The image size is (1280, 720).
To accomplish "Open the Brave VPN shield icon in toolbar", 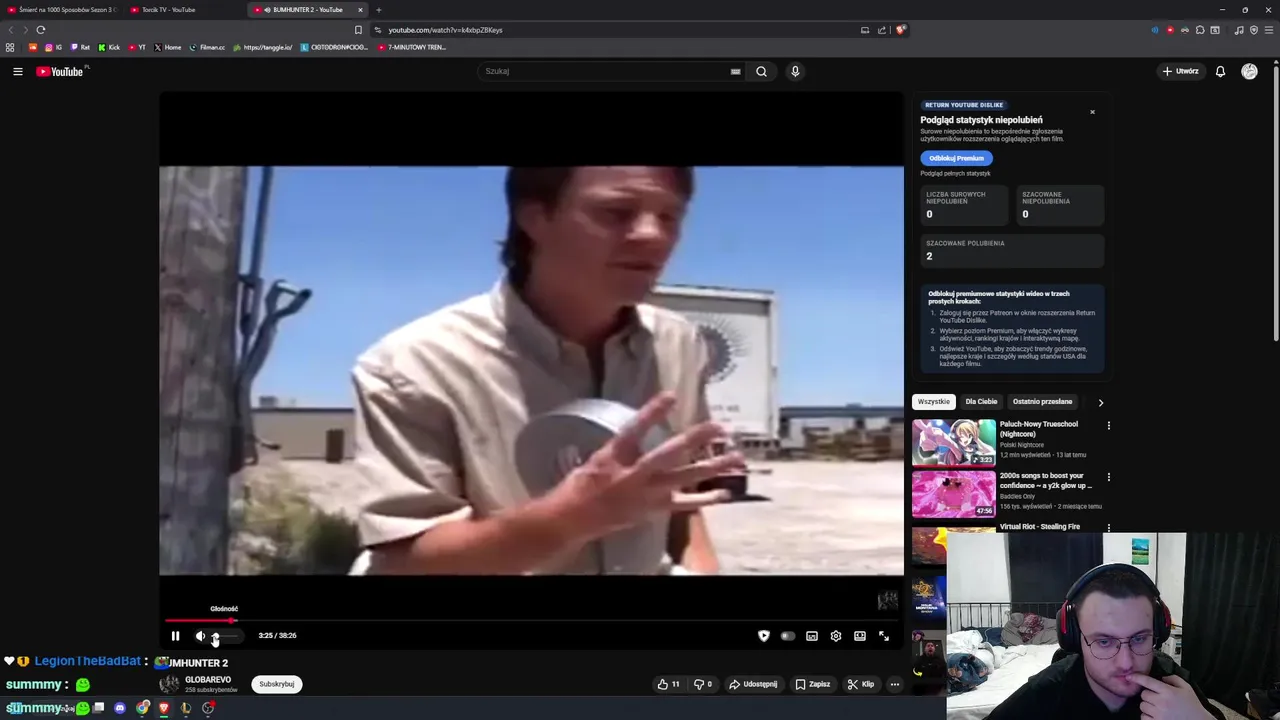I will tap(1254, 30).
